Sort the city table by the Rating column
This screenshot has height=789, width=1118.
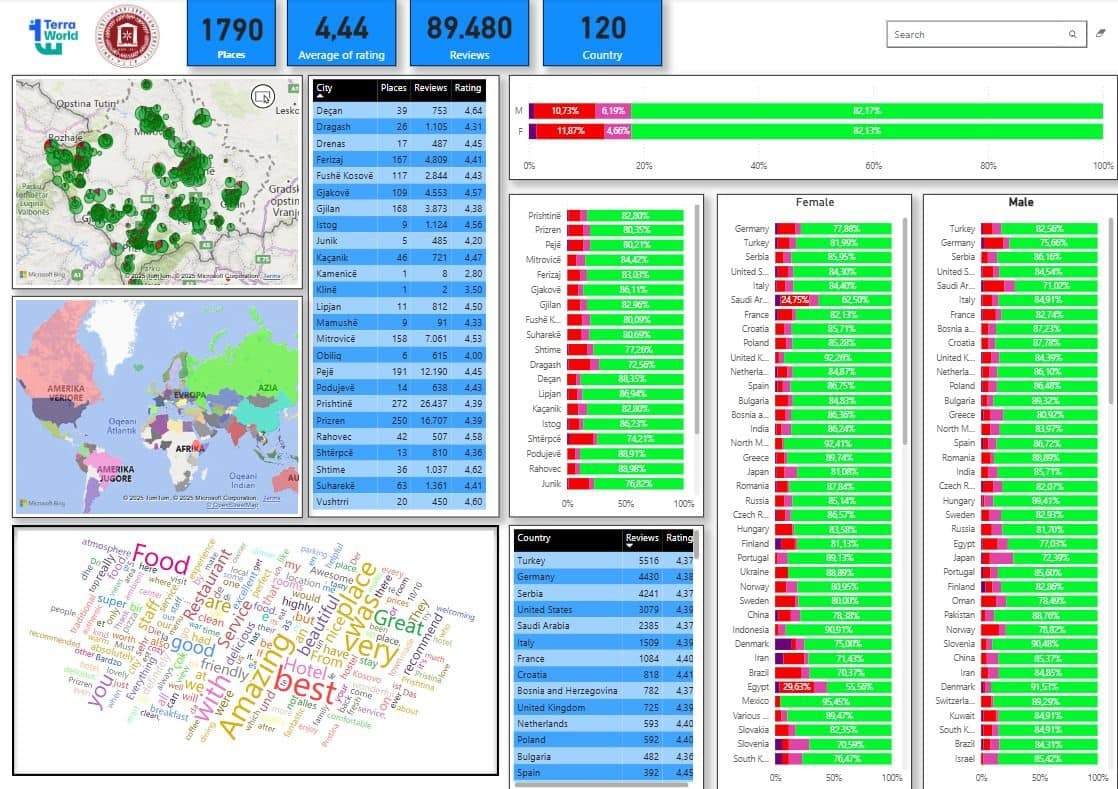click(x=468, y=88)
